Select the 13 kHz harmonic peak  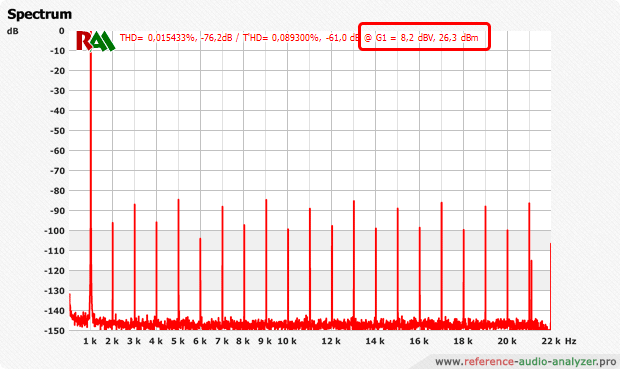click(x=354, y=262)
